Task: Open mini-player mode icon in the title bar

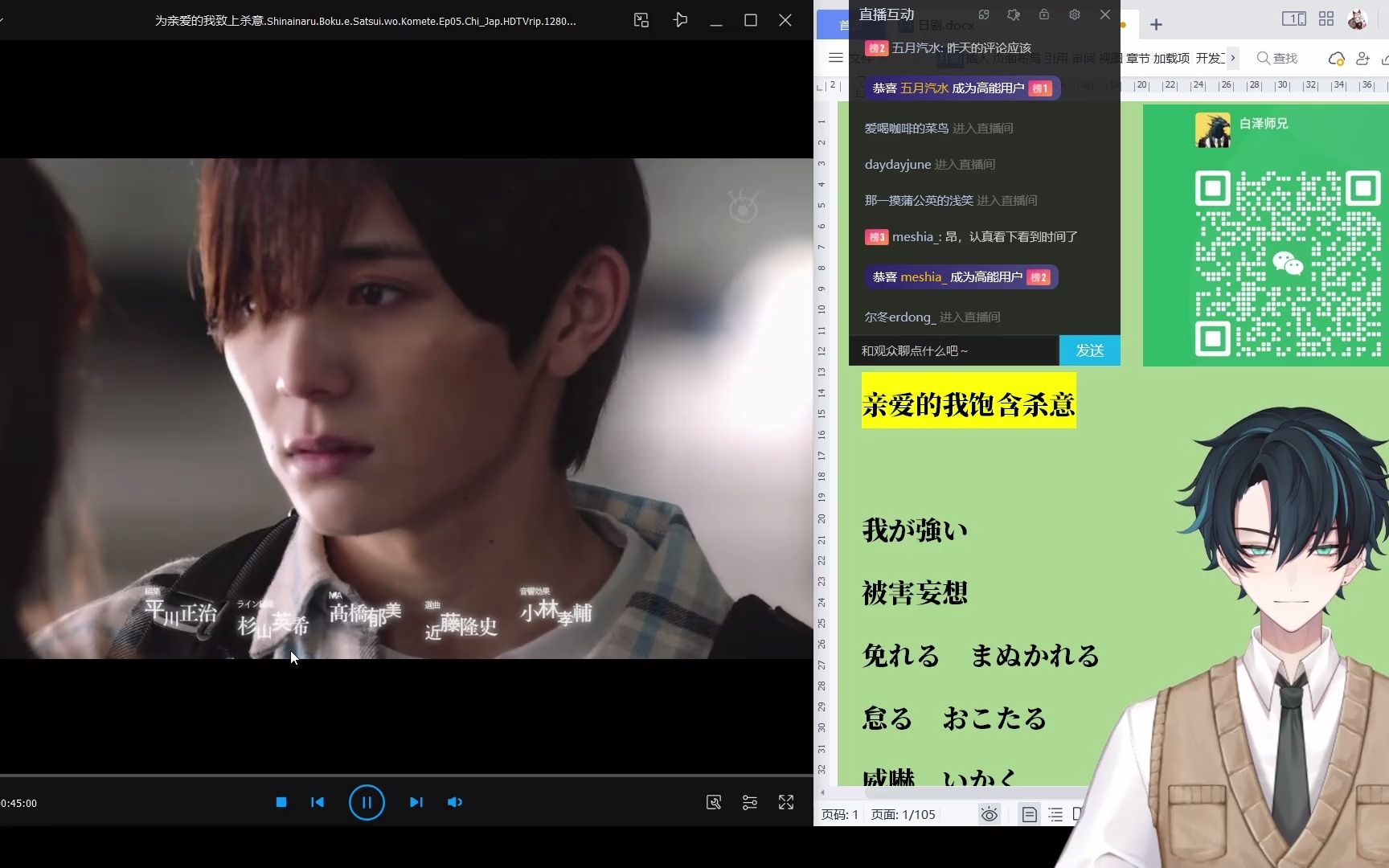Action: point(641,20)
